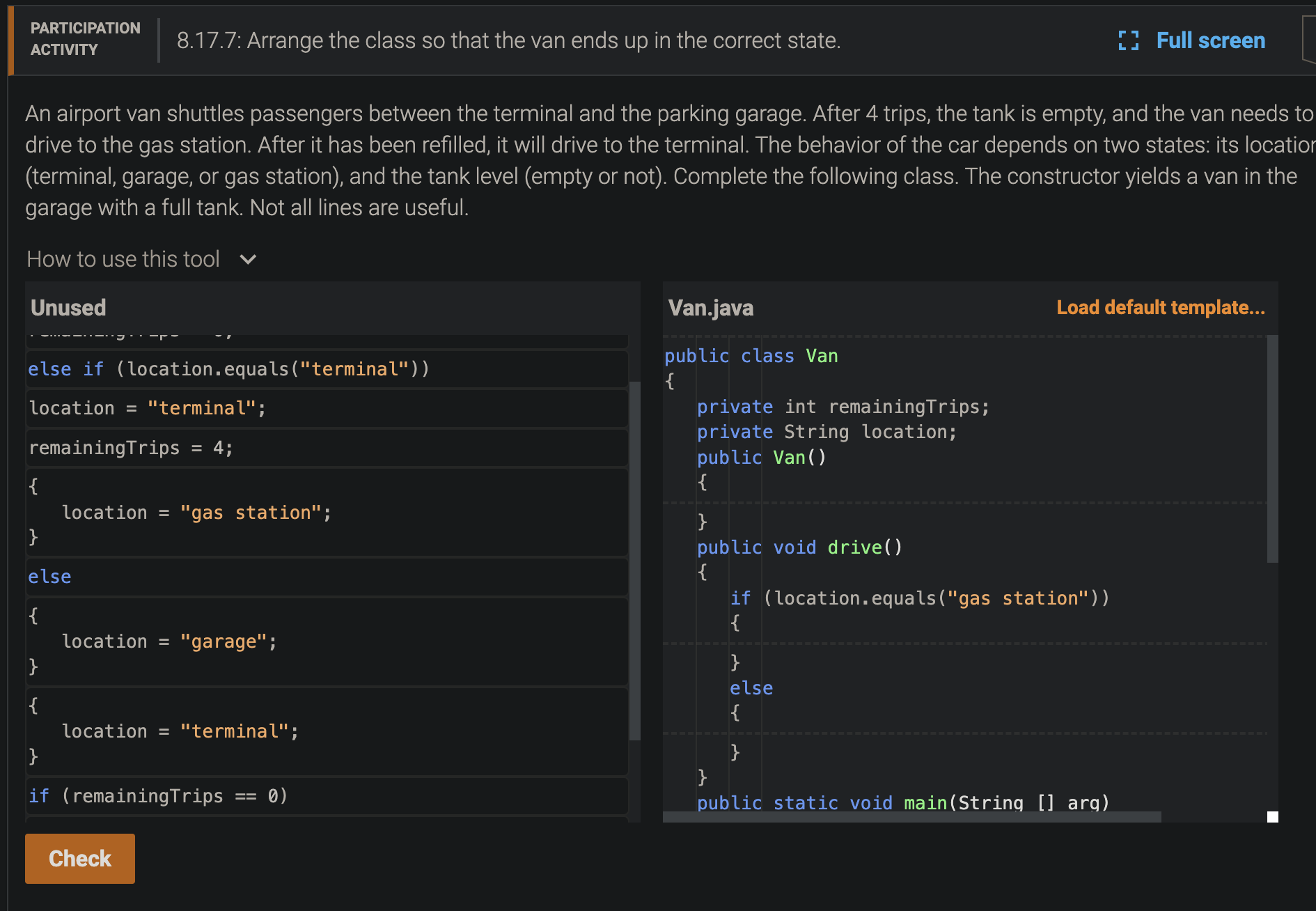The image size is (1316, 911).
Task: Click the Full screen brackets icon
Action: tap(1128, 40)
